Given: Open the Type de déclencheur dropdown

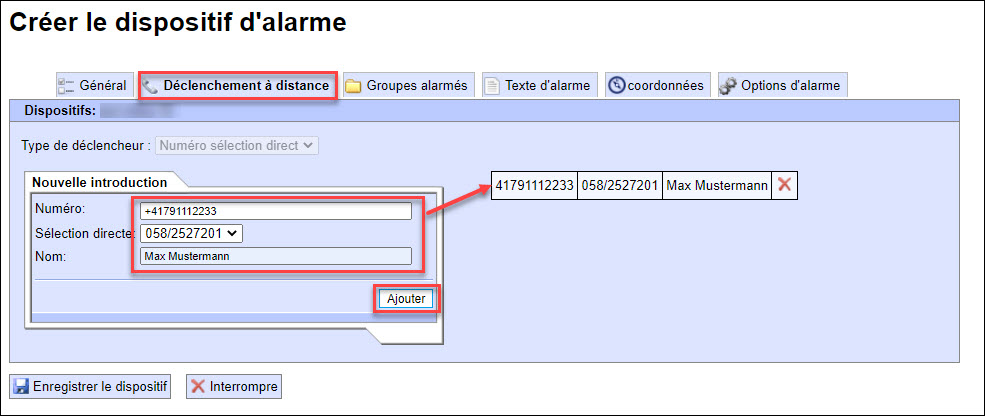Looking at the screenshot, I should point(237,145).
